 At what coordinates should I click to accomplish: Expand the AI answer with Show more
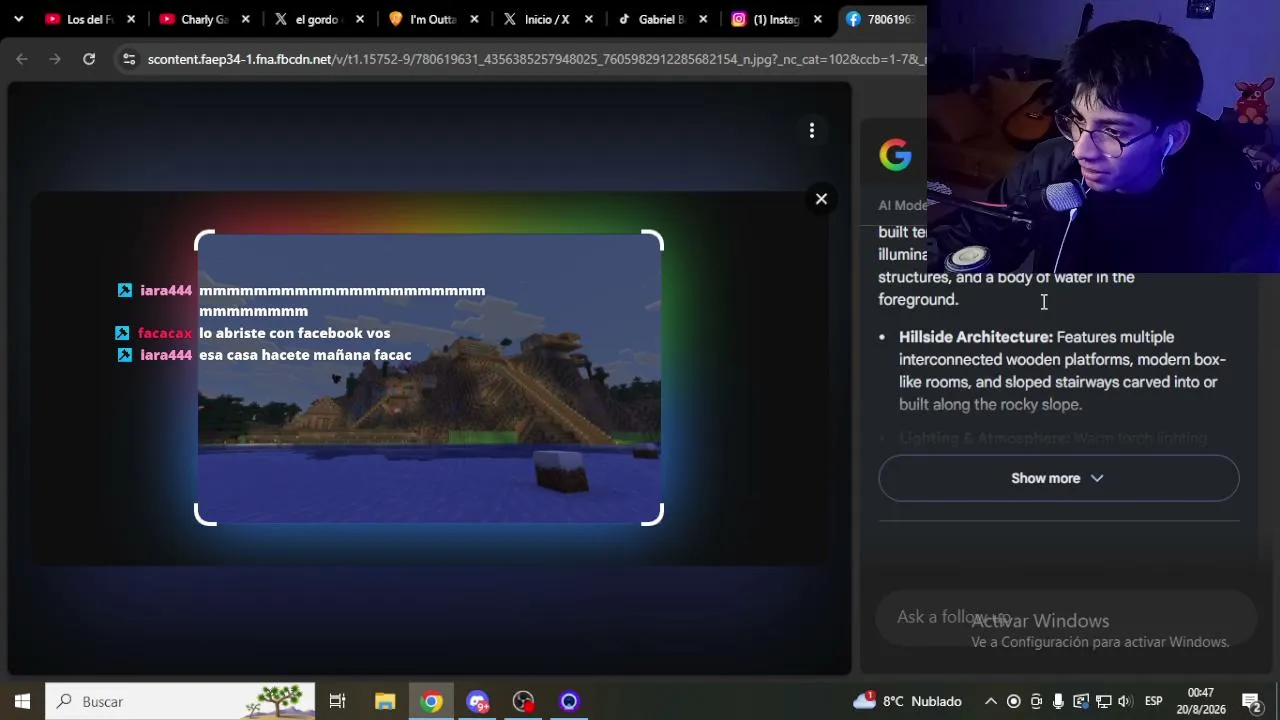pyautogui.click(x=1059, y=478)
